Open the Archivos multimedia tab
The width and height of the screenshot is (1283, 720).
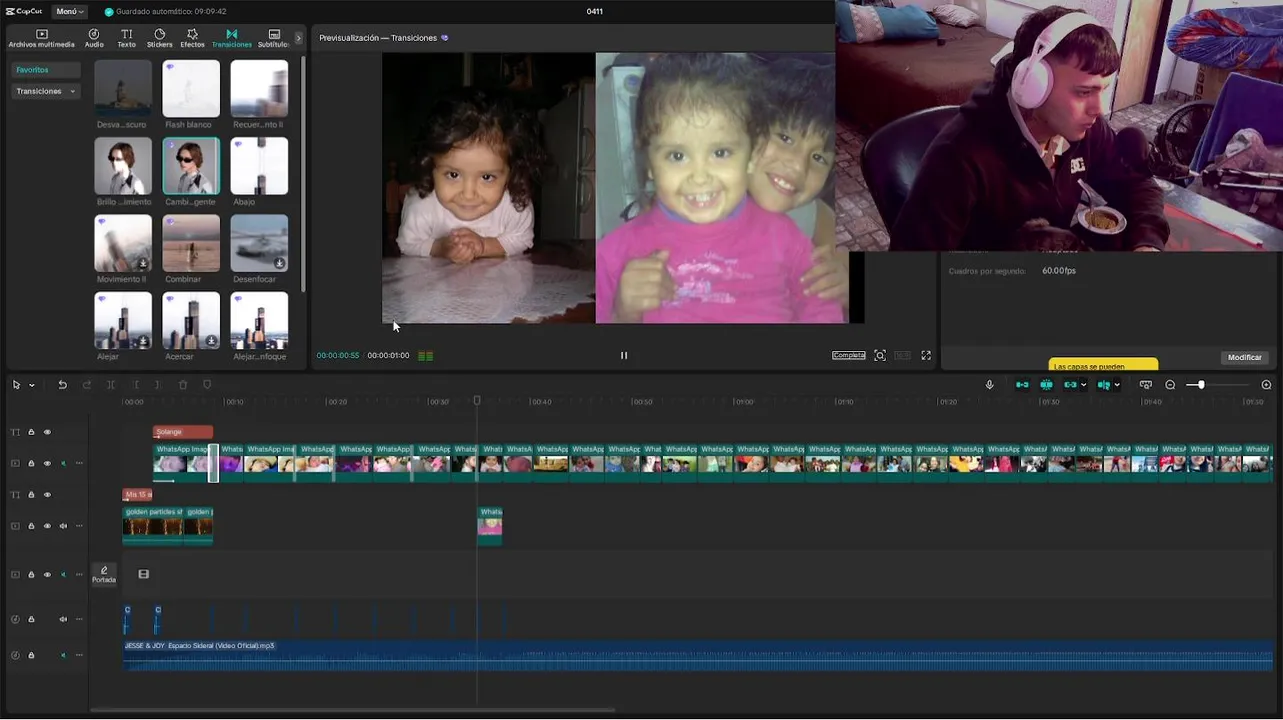click(x=41, y=38)
